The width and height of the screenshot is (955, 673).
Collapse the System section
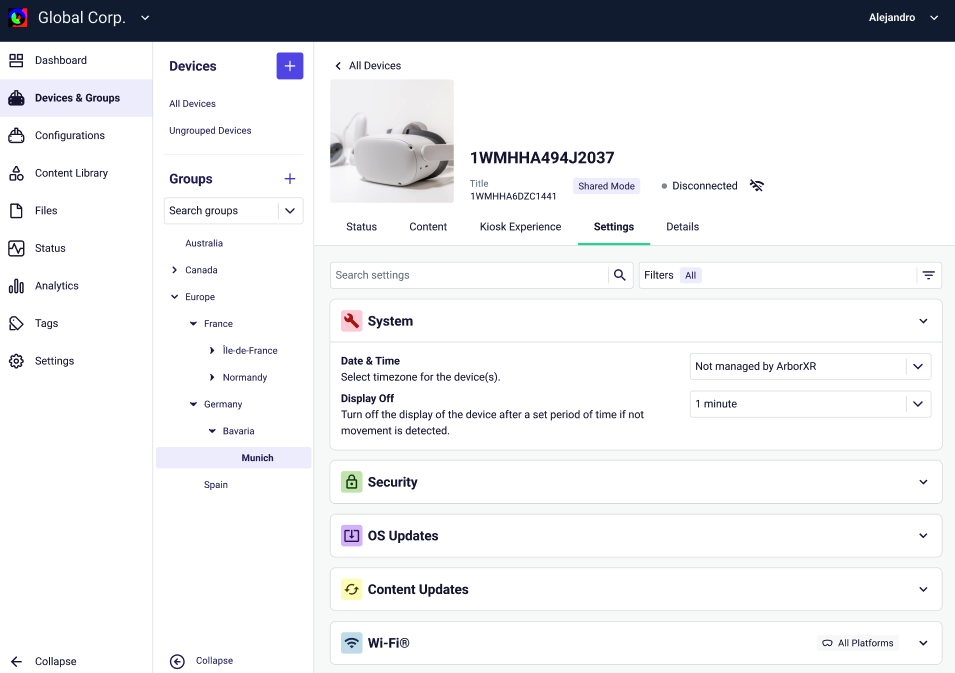coord(923,321)
